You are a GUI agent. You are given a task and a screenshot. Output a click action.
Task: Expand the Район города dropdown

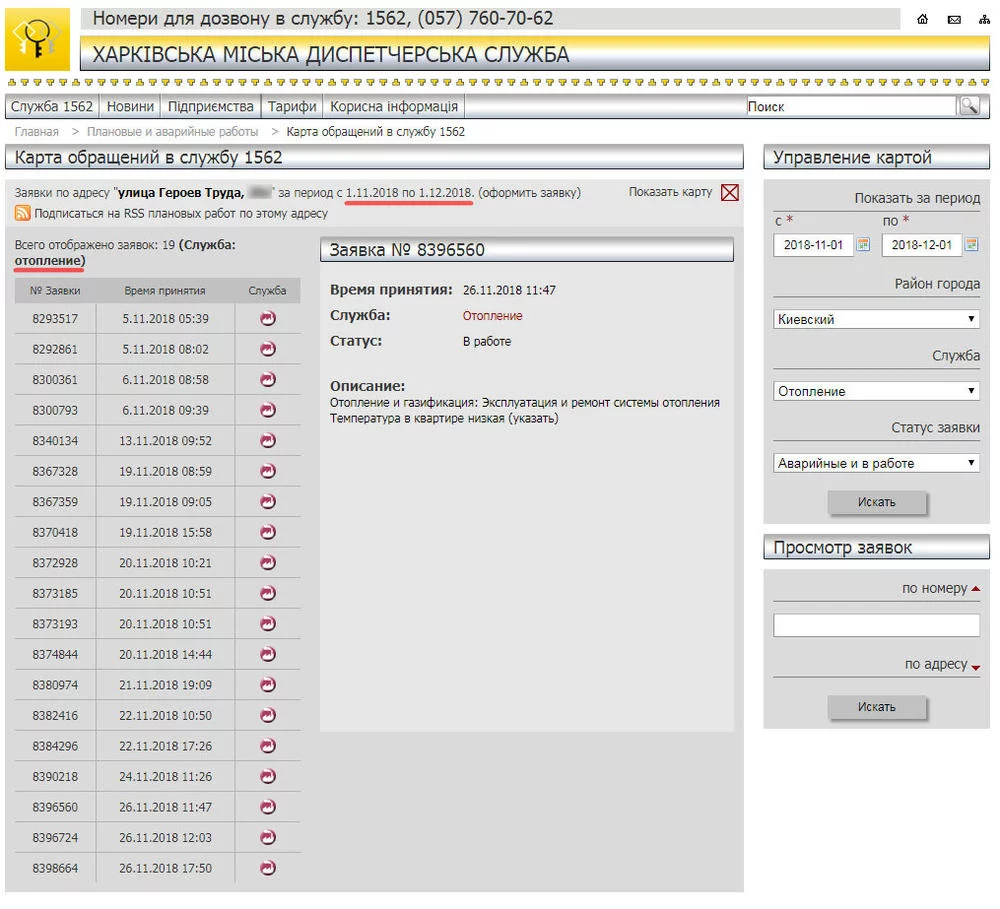(x=876, y=319)
